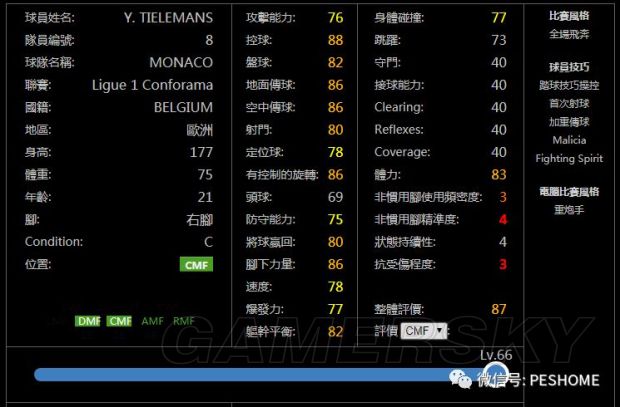
Task: Click the overall rating value 87
Action: tap(498, 310)
